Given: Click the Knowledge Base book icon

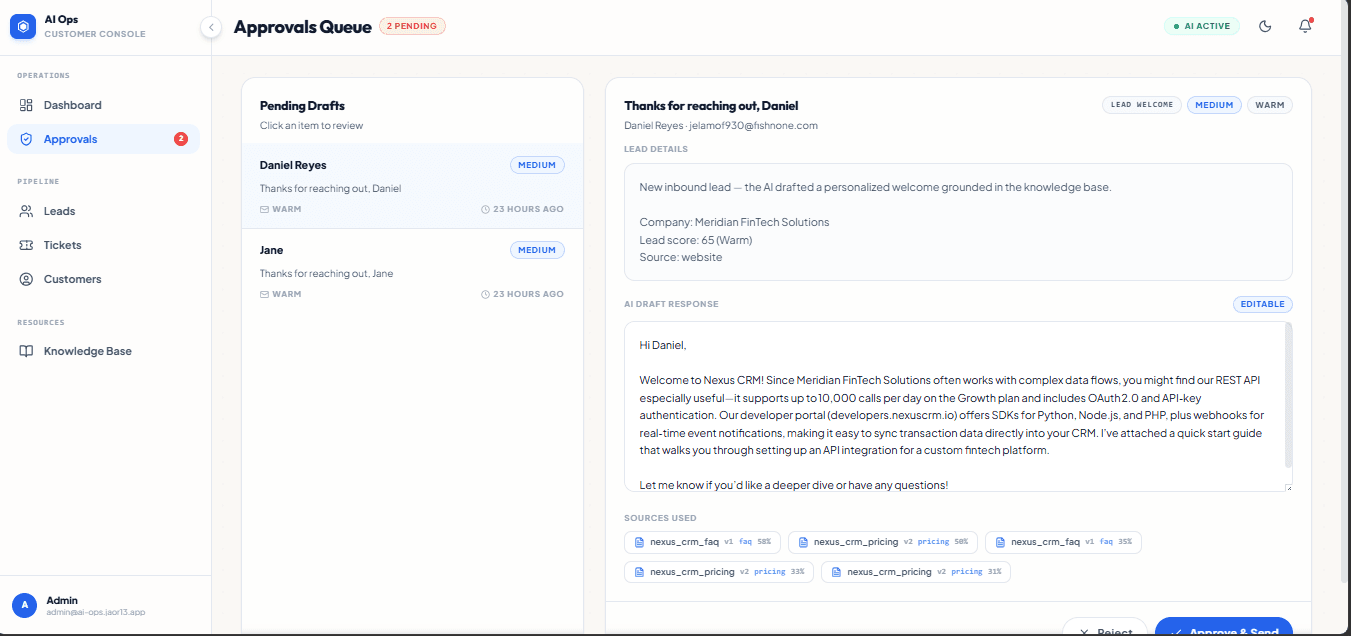Looking at the screenshot, I should click(26, 351).
